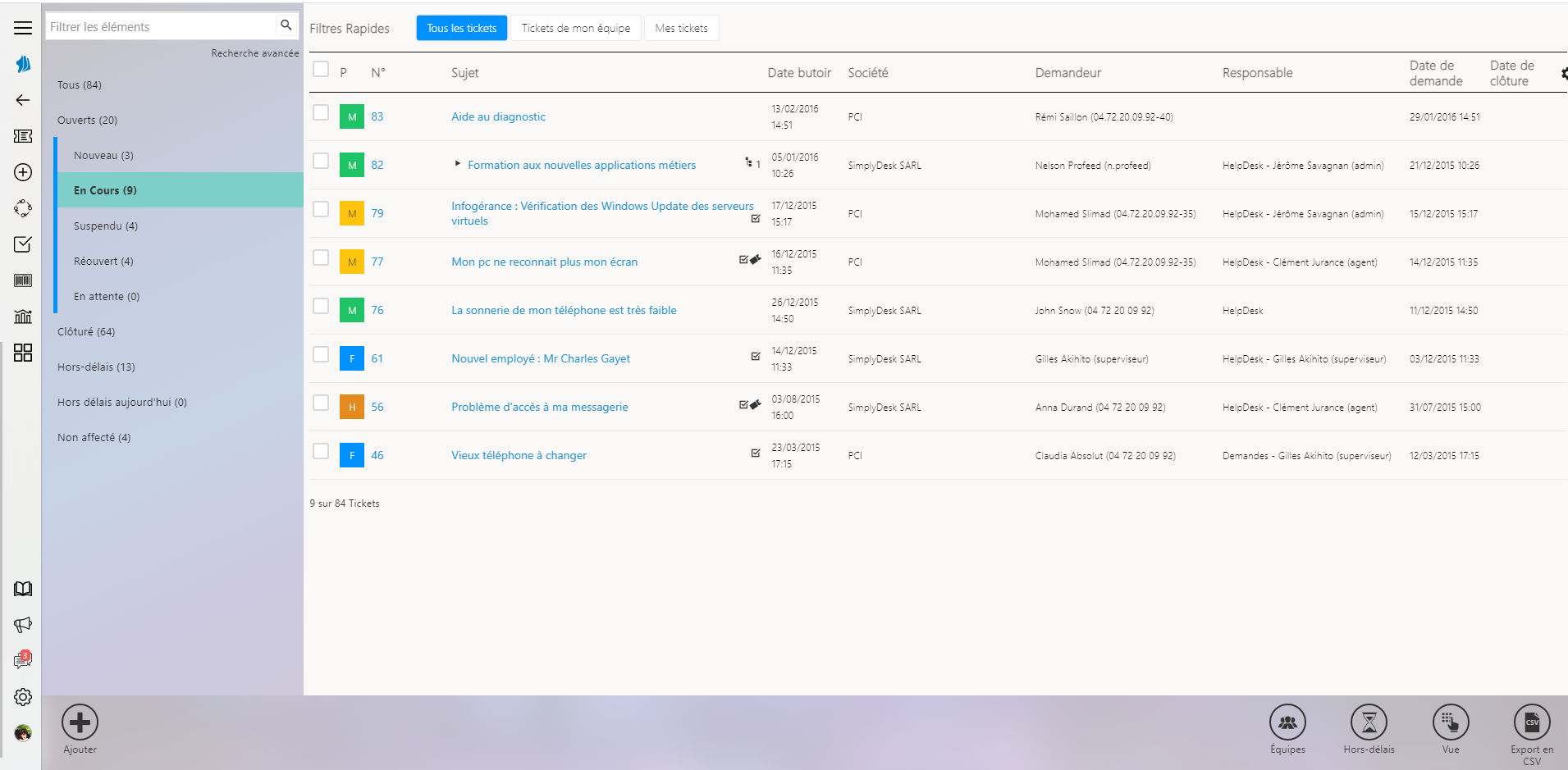Open the bank building icon in sidebar
The width and height of the screenshot is (1568, 770).
point(23,317)
